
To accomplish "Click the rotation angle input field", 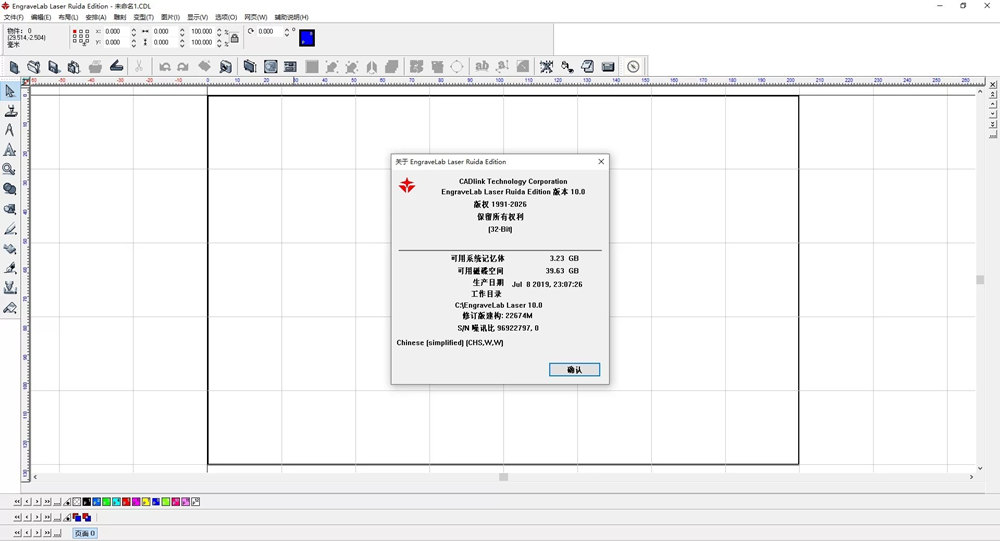I will (269, 31).
